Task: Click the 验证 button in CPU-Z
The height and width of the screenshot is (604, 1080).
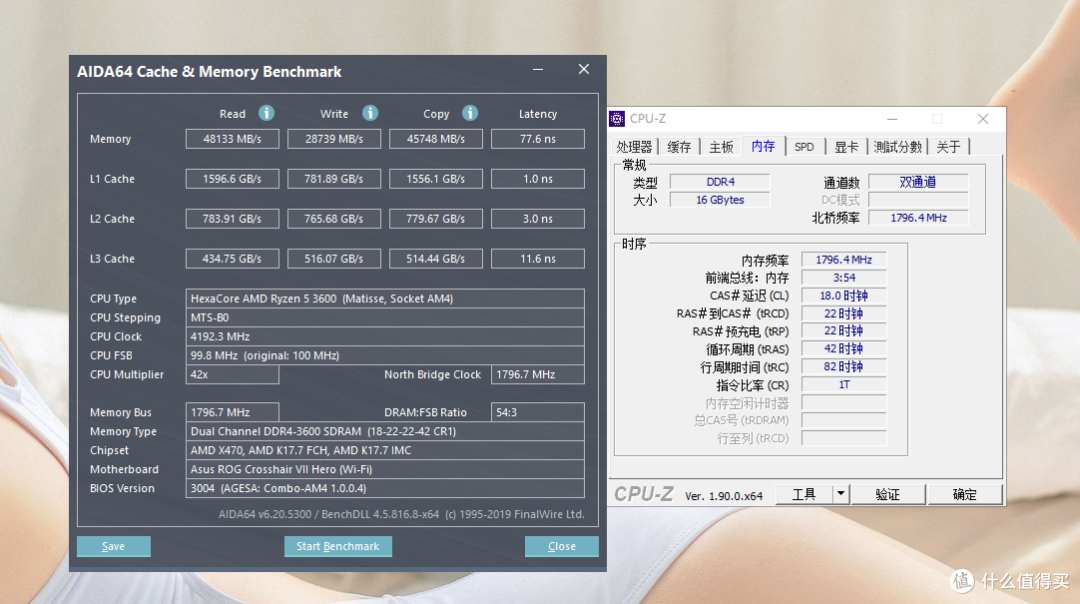Action: tap(888, 494)
